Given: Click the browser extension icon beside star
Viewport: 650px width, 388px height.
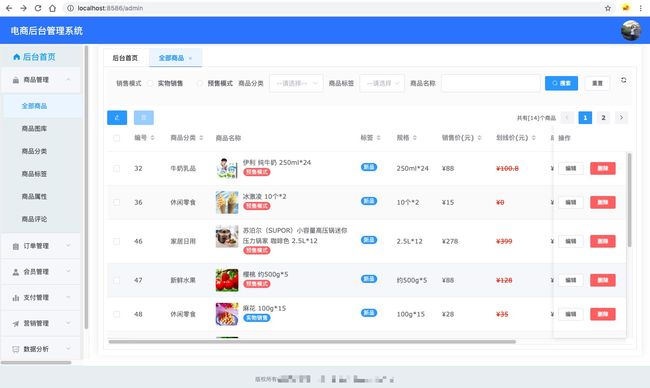Looking at the screenshot, I should pyautogui.click(x=626, y=8).
